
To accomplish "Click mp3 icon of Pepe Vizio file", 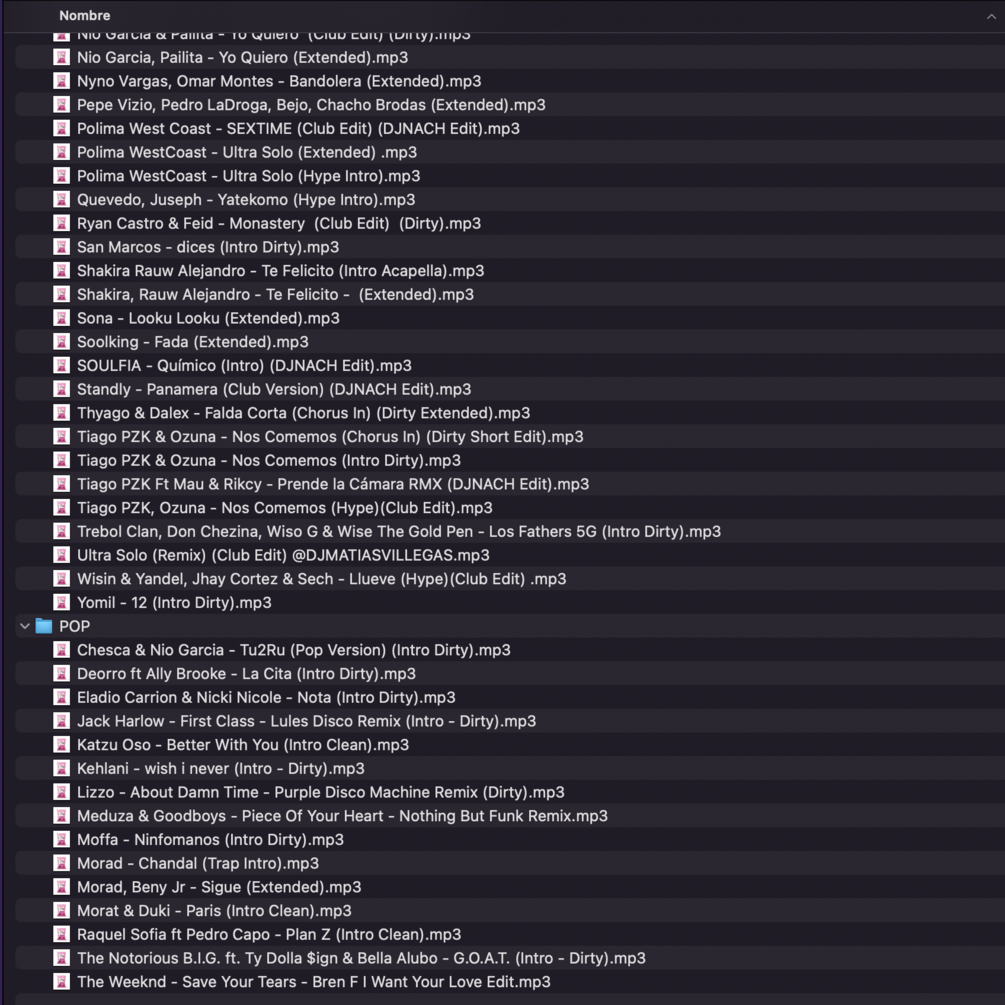I will (x=62, y=105).
